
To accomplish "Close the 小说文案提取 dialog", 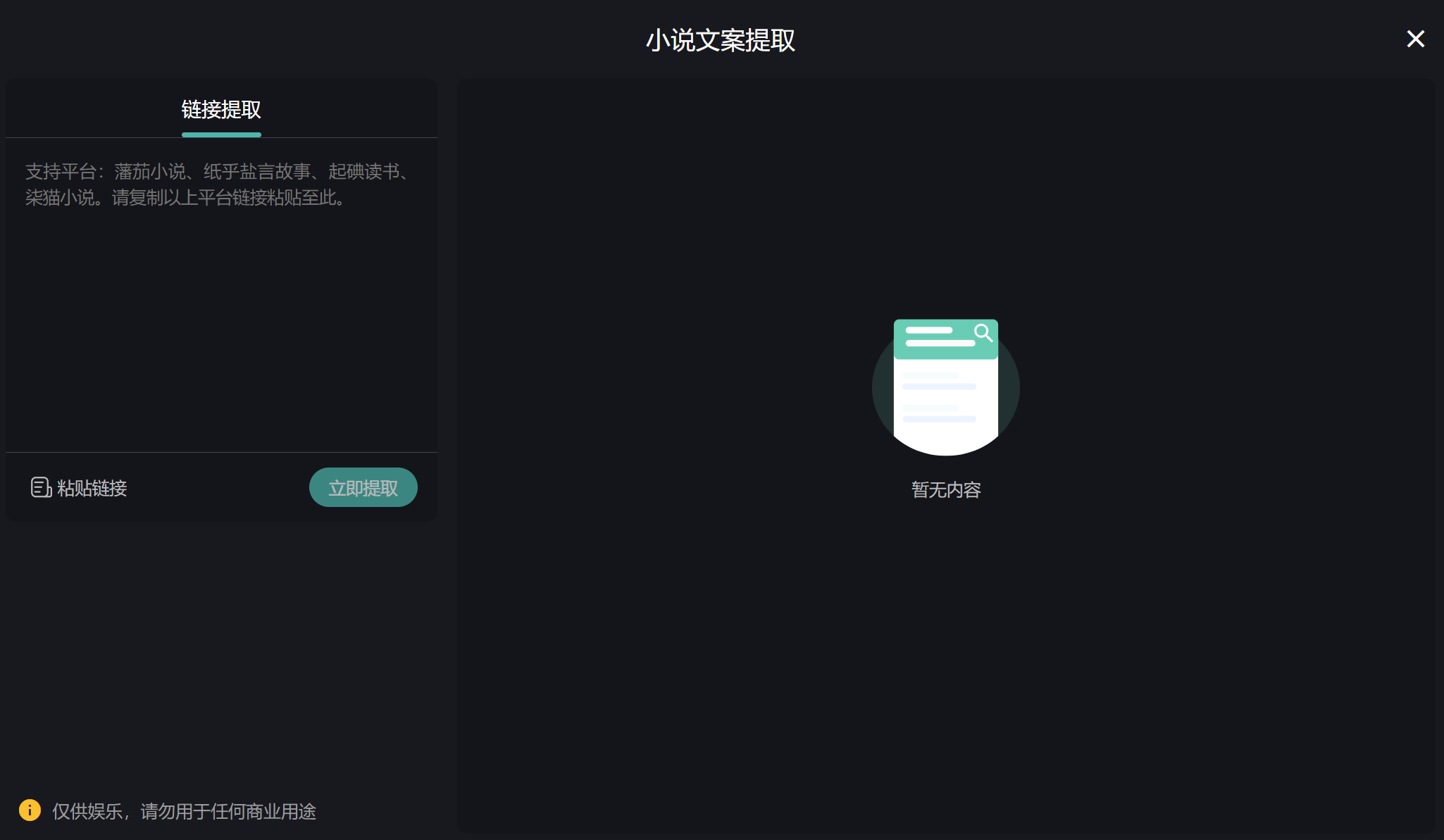I will click(x=1415, y=39).
